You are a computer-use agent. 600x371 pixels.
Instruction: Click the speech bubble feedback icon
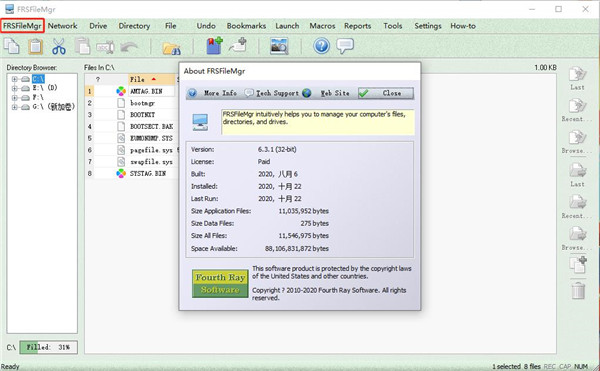tap(345, 46)
